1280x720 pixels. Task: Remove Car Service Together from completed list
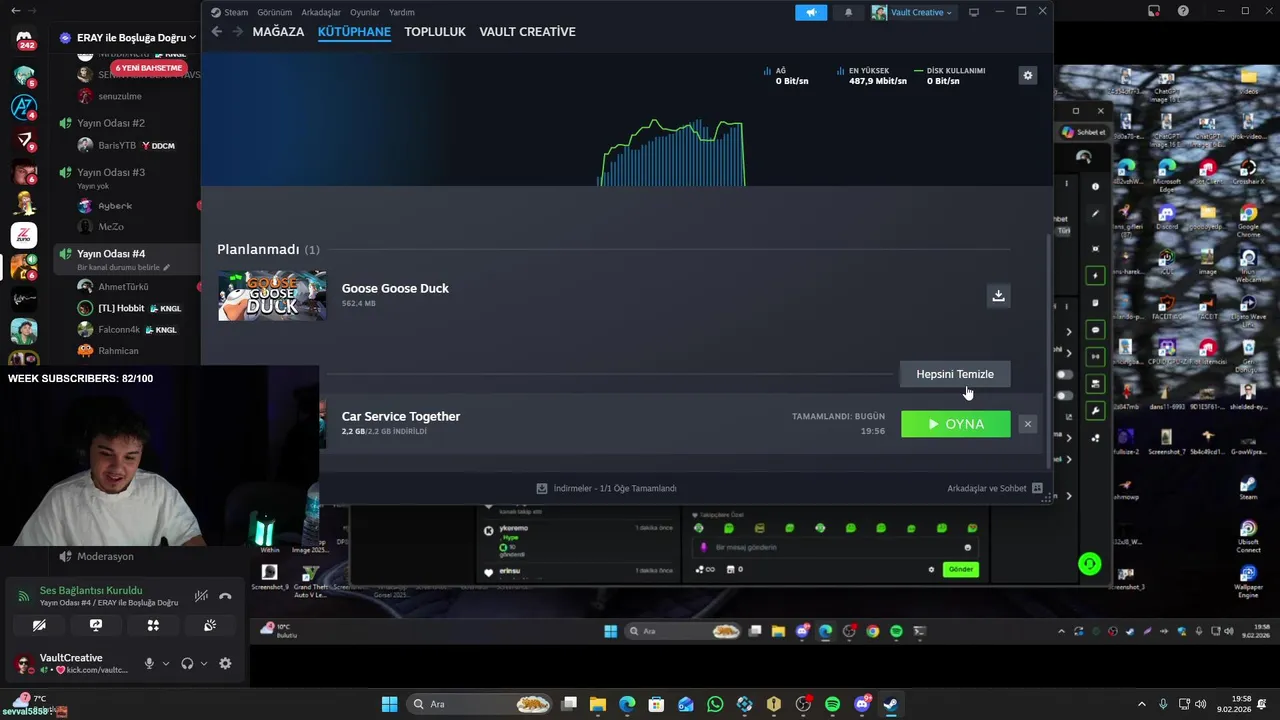coord(1027,424)
